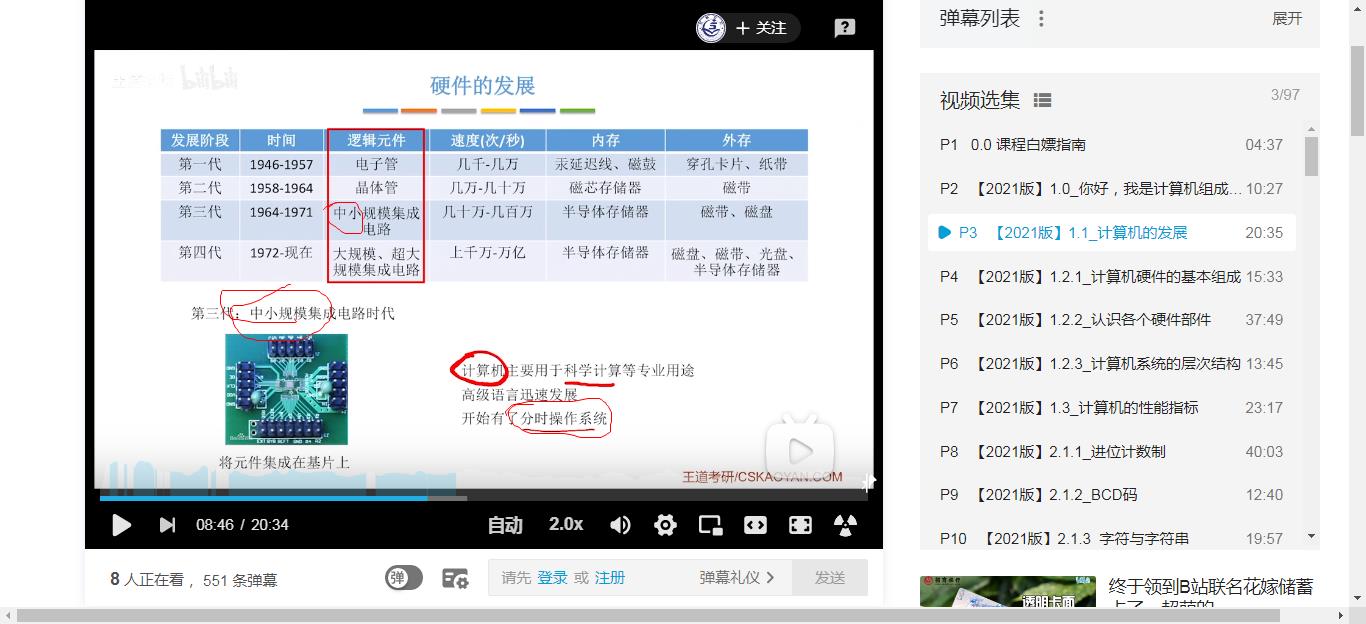Toggle the 弹 danmaku switch
The width and height of the screenshot is (1366, 624).
[x=404, y=578]
